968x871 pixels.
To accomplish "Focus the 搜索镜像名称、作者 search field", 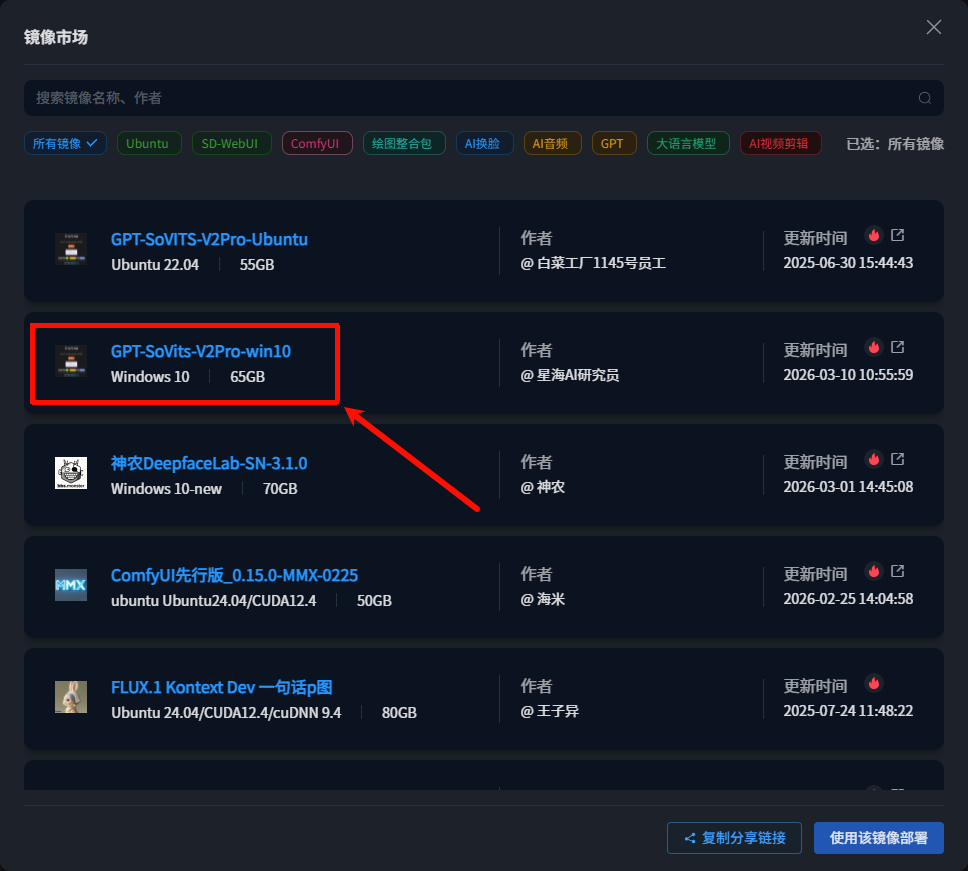I will pyautogui.click(x=483, y=98).
